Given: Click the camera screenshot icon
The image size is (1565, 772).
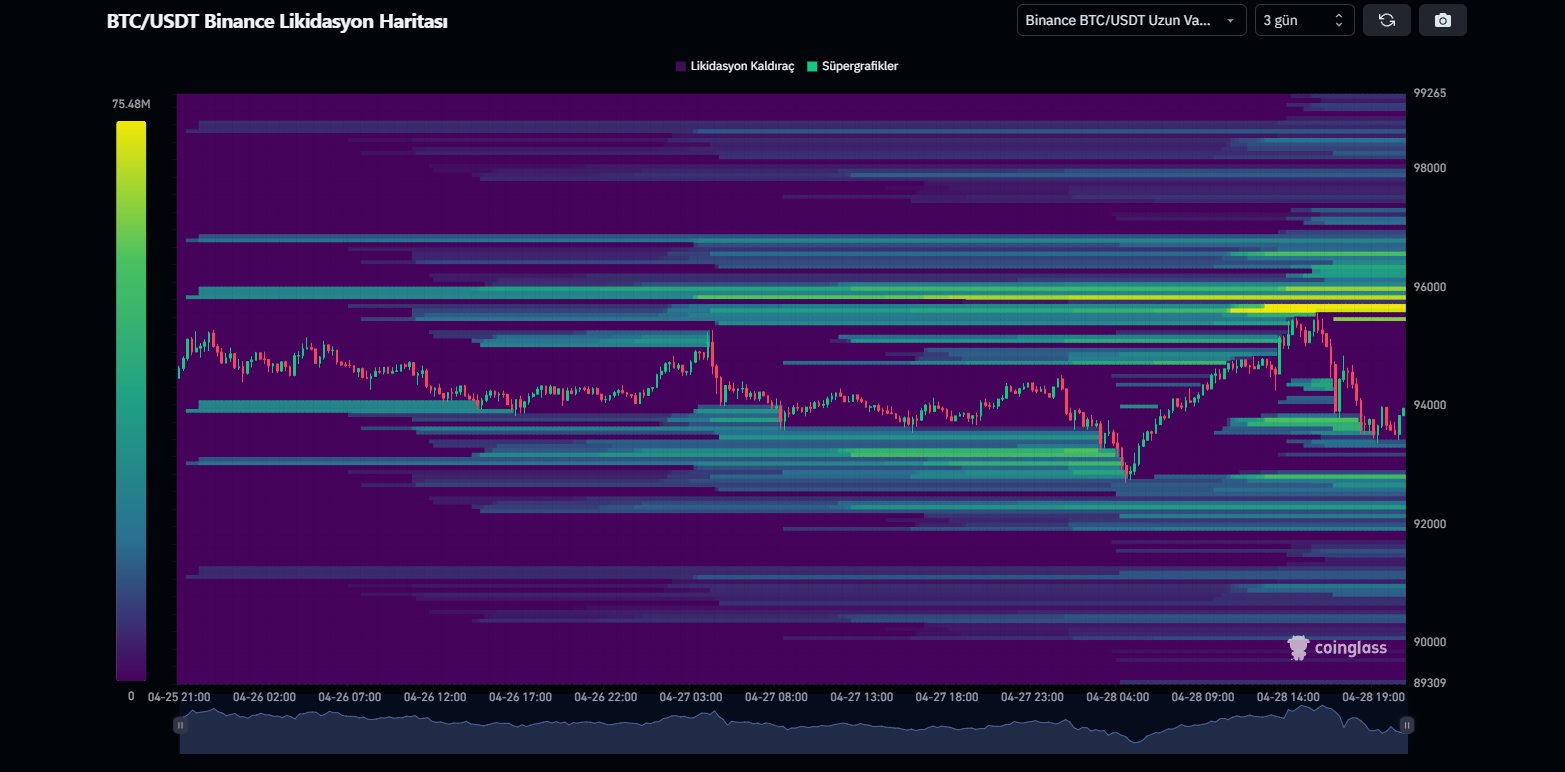Looking at the screenshot, I should 1442,20.
